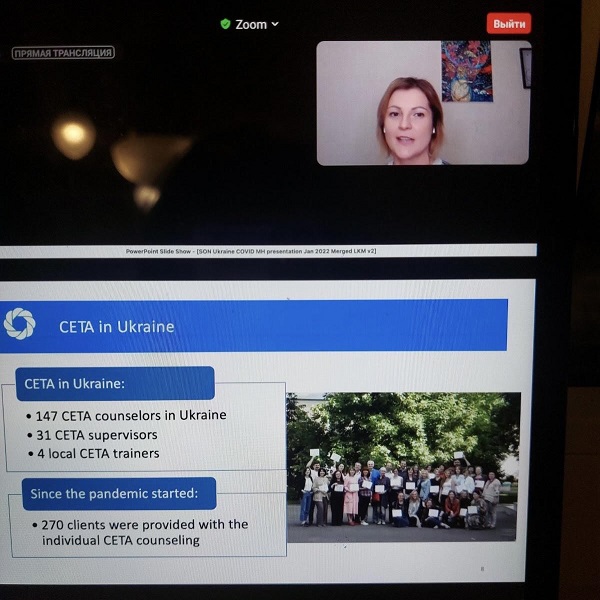The width and height of the screenshot is (600, 600).
Task: Click the PowerPoint Slide Show title bar text
Action: click(x=251, y=251)
